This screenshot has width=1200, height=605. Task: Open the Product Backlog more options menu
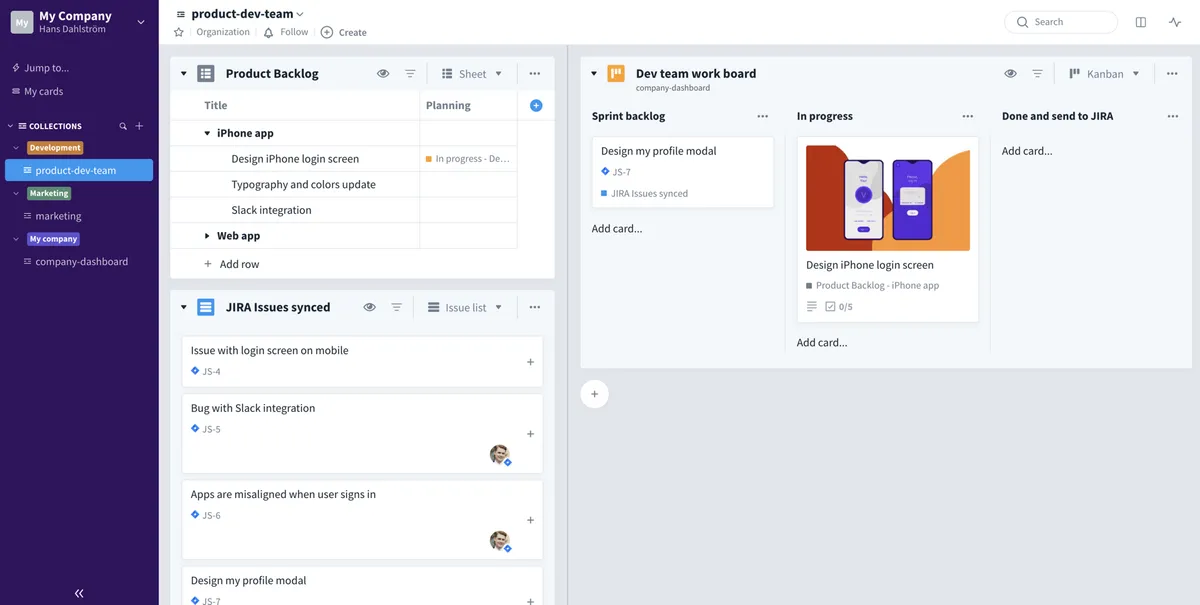click(535, 74)
